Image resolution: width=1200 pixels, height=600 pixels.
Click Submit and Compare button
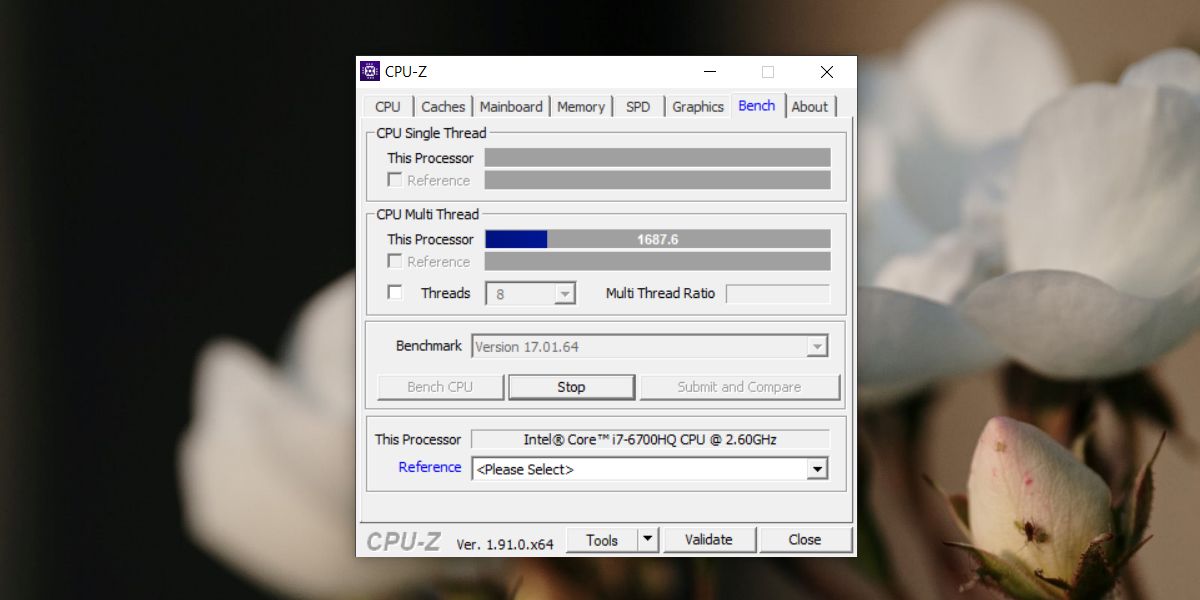coord(739,387)
